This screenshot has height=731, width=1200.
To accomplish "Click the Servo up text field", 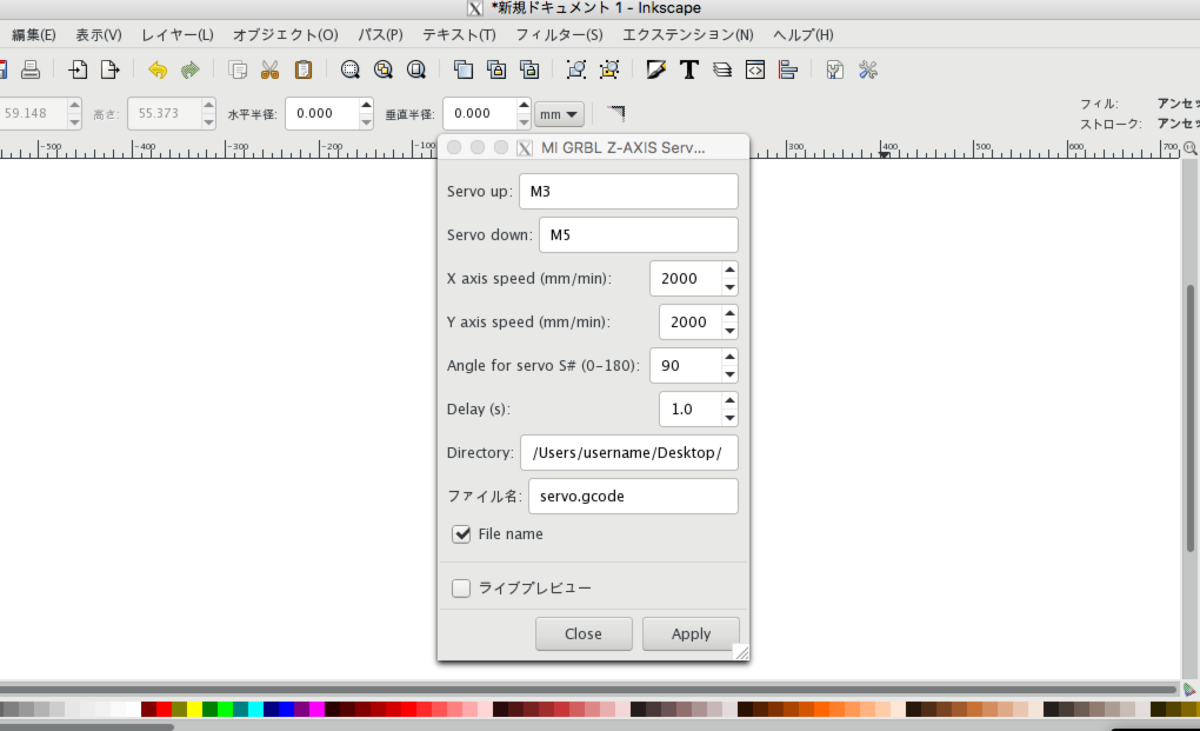I will pos(628,191).
